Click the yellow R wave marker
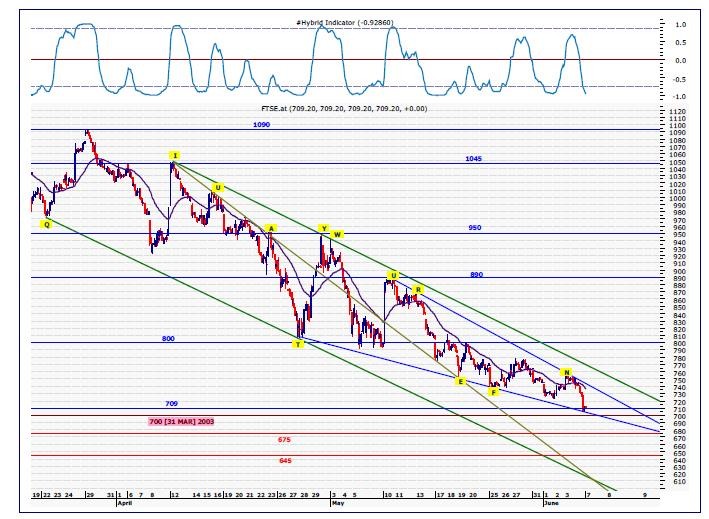Image resolution: width=709 pixels, height=519 pixels. click(x=418, y=289)
